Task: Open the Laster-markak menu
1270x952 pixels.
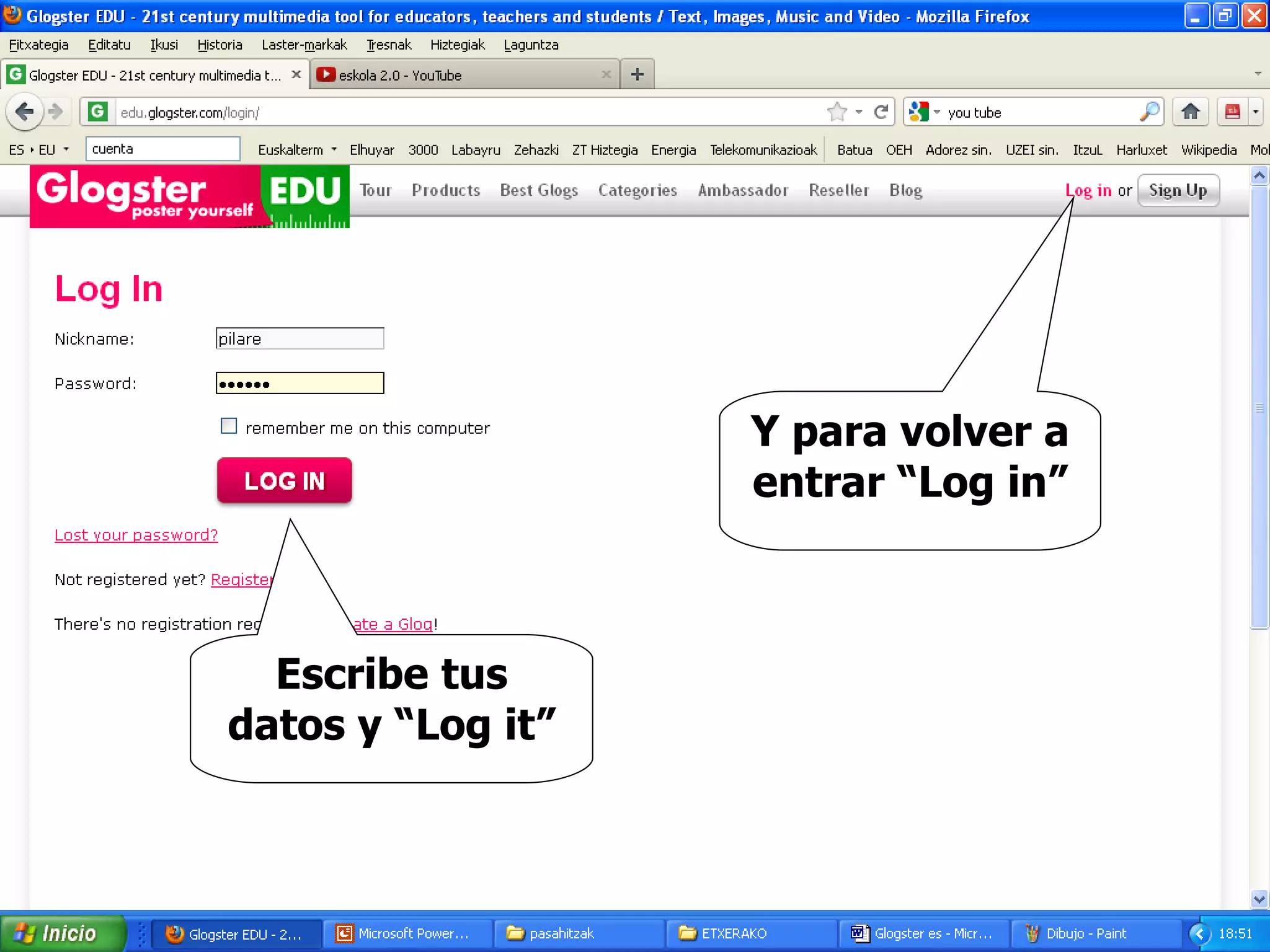Action: pyautogui.click(x=304, y=45)
